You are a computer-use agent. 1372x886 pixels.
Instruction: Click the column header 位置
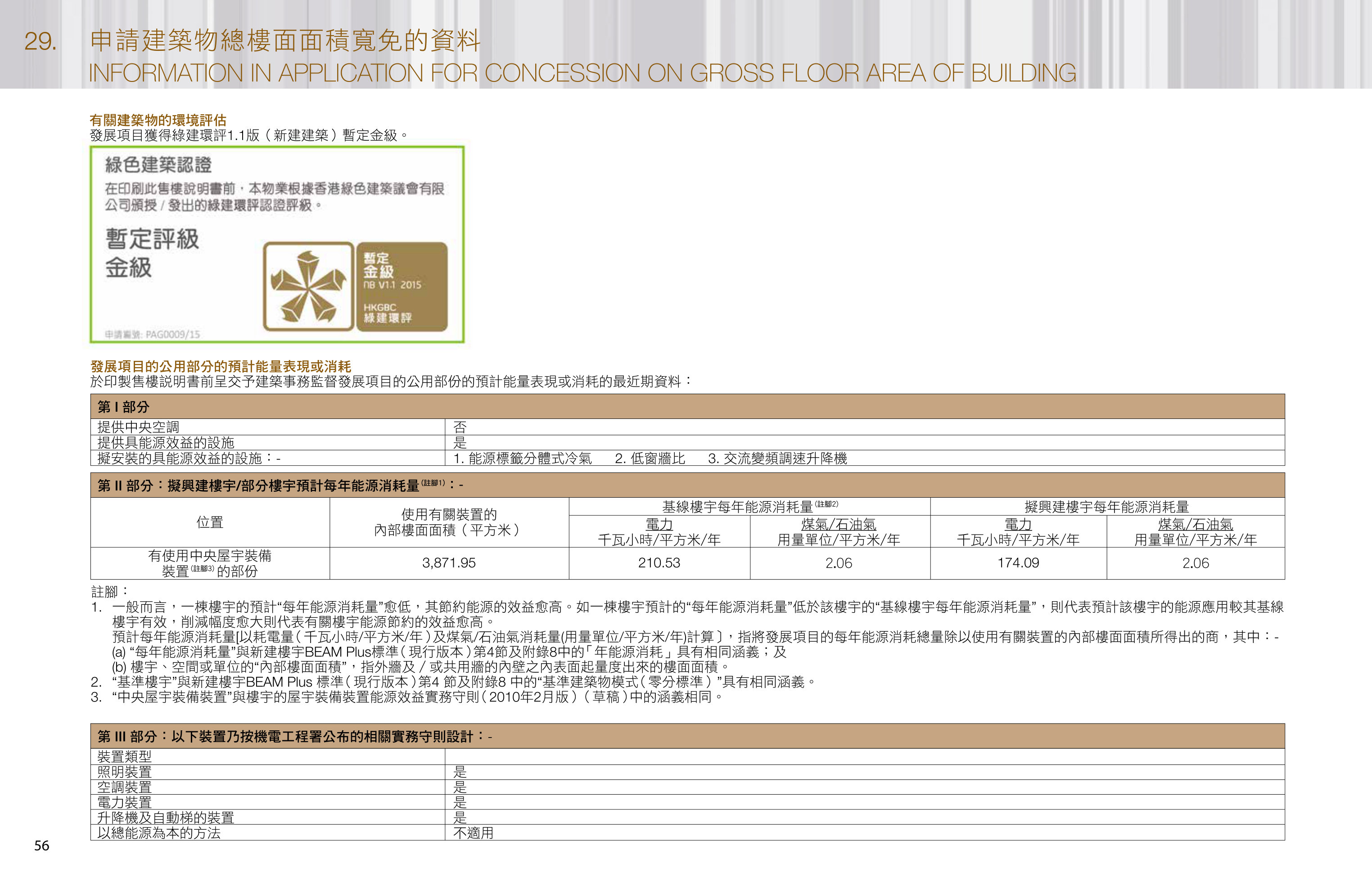[x=209, y=522]
